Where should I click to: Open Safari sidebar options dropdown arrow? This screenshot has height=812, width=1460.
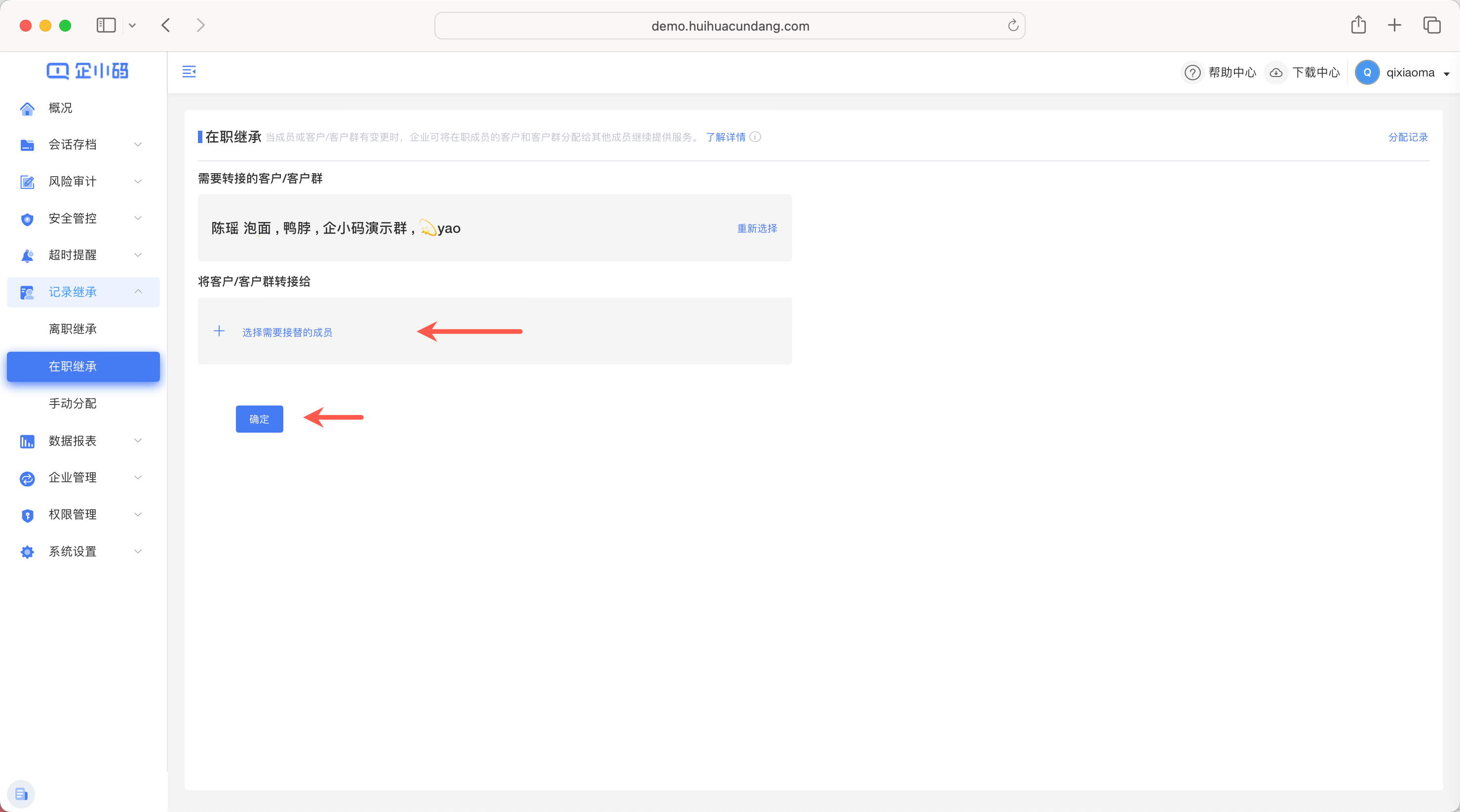coord(132,26)
